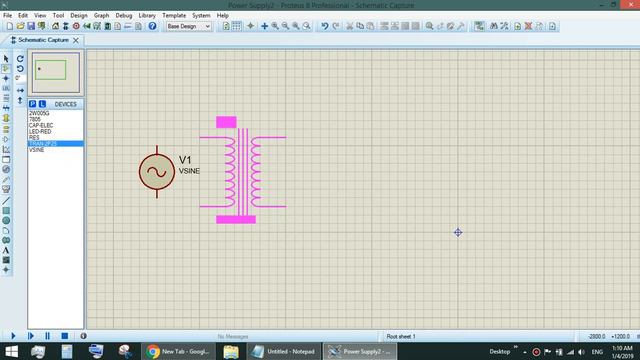Screen dimensions: 640x360
Task: Click the blue Help question-mark icon
Action: [152, 26]
